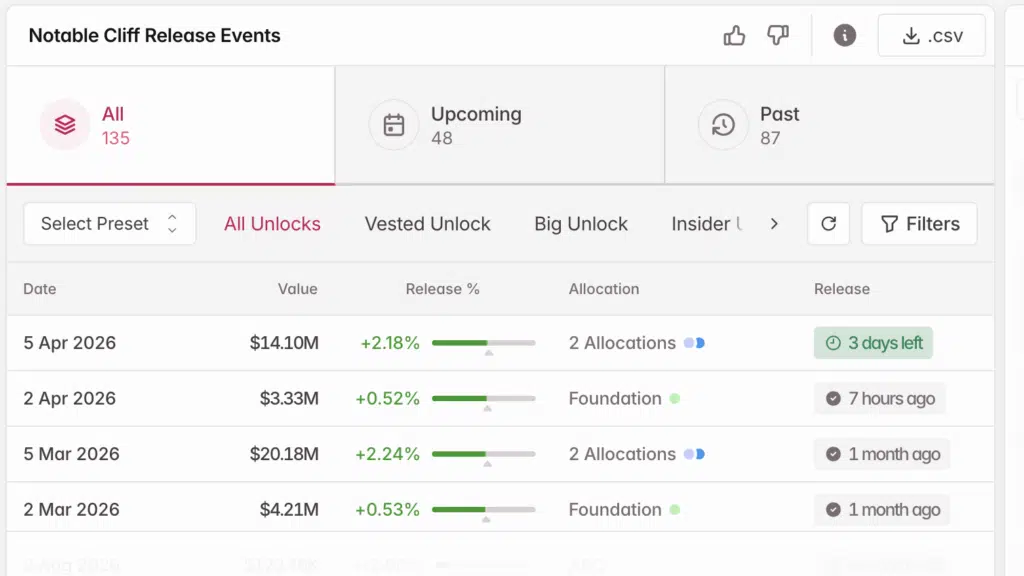
Task: Click the thumbs up icon
Action: point(734,36)
